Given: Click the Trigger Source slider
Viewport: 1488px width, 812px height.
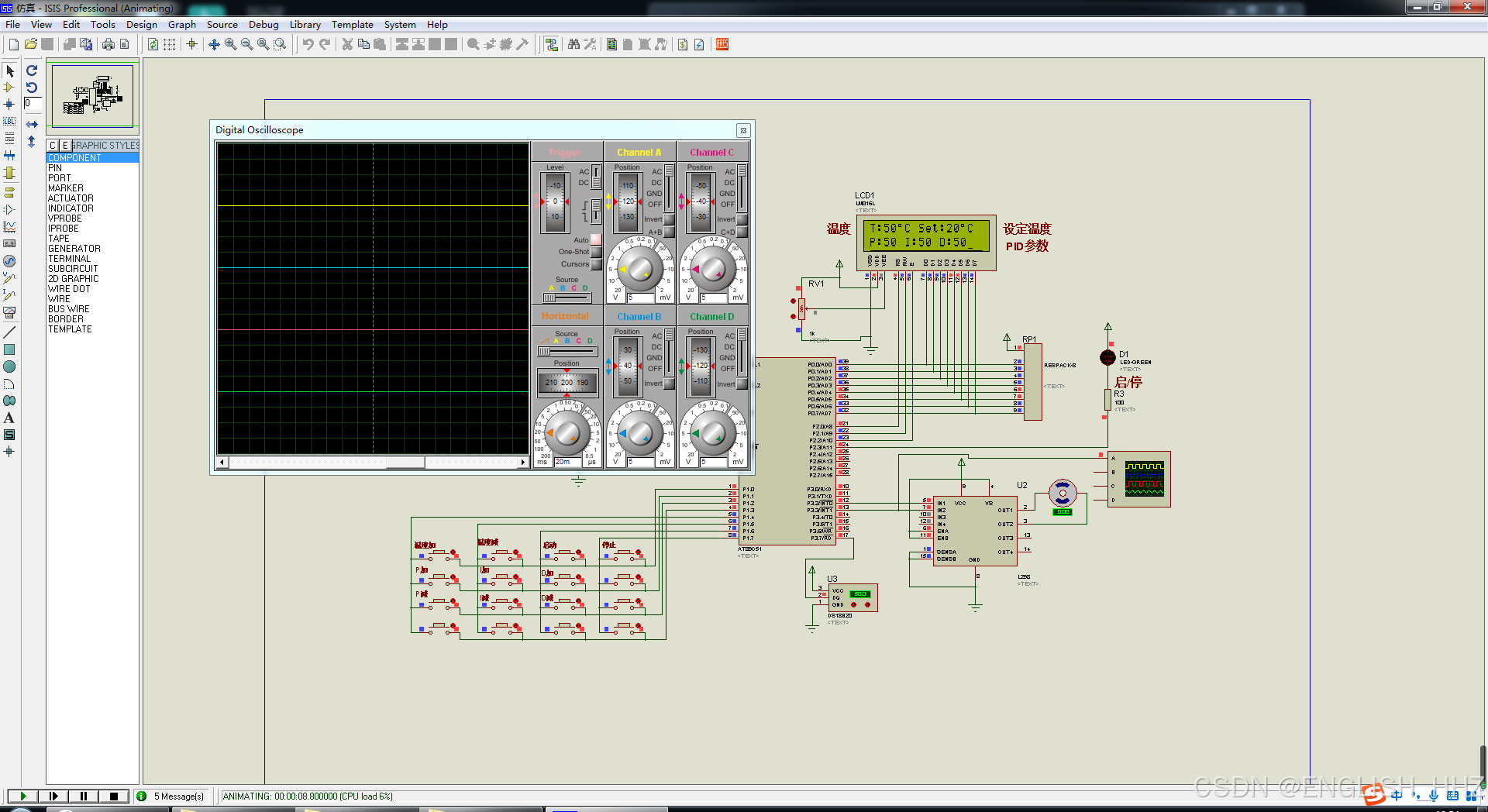Looking at the screenshot, I should (x=567, y=298).
